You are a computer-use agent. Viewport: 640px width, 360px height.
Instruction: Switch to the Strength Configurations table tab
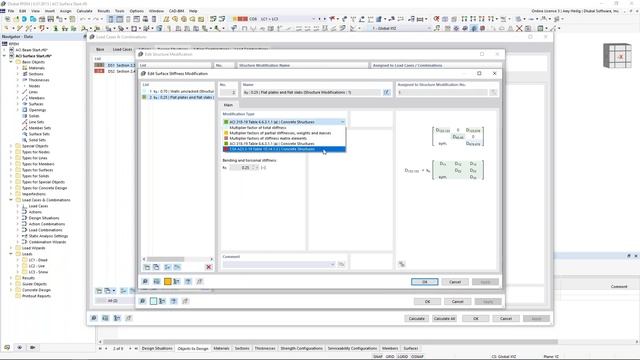point(301,348)
